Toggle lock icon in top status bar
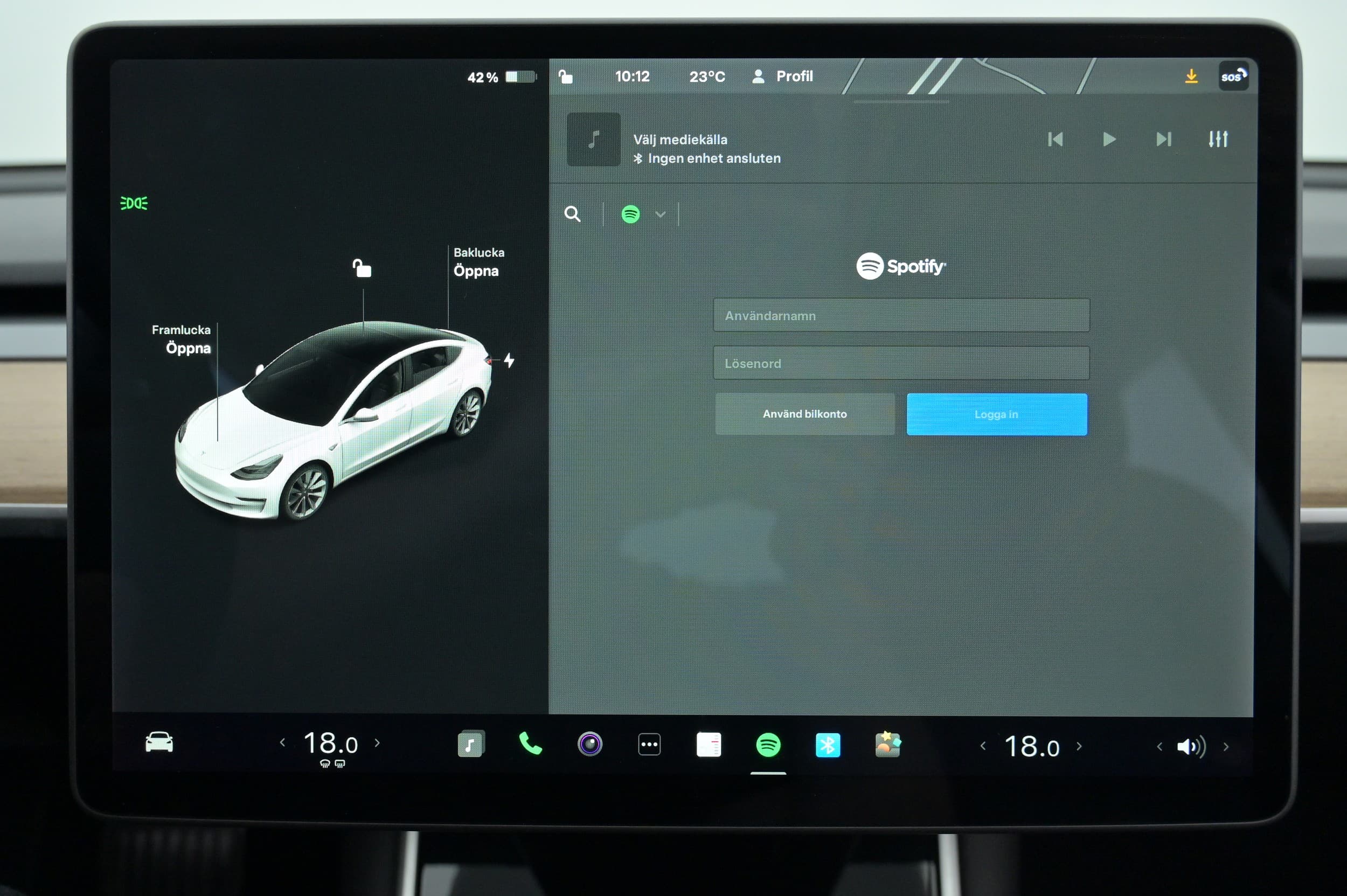 pos(565,77)
